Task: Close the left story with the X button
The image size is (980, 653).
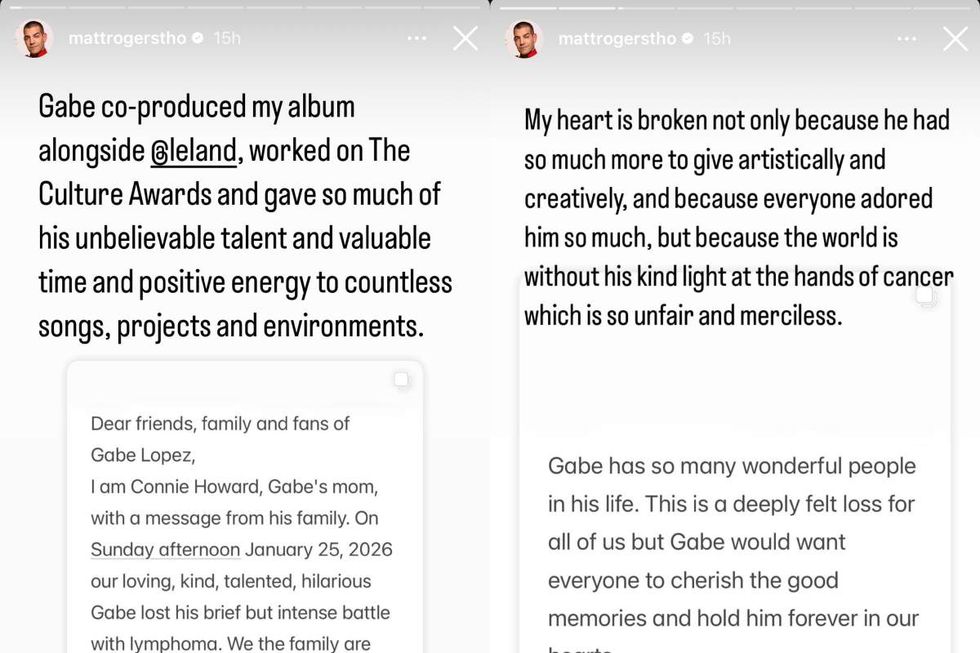Action: 464,38
